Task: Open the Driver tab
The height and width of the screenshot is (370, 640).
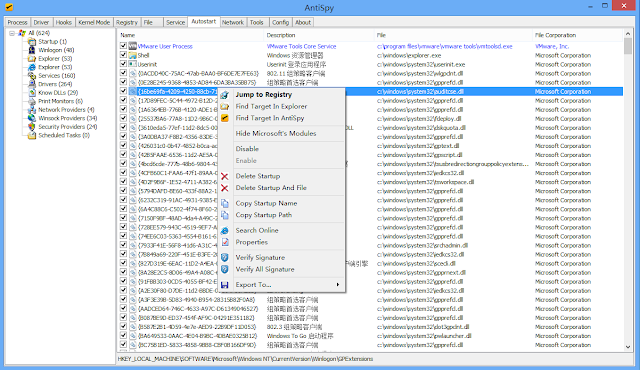Action: [x=41, y=22]
